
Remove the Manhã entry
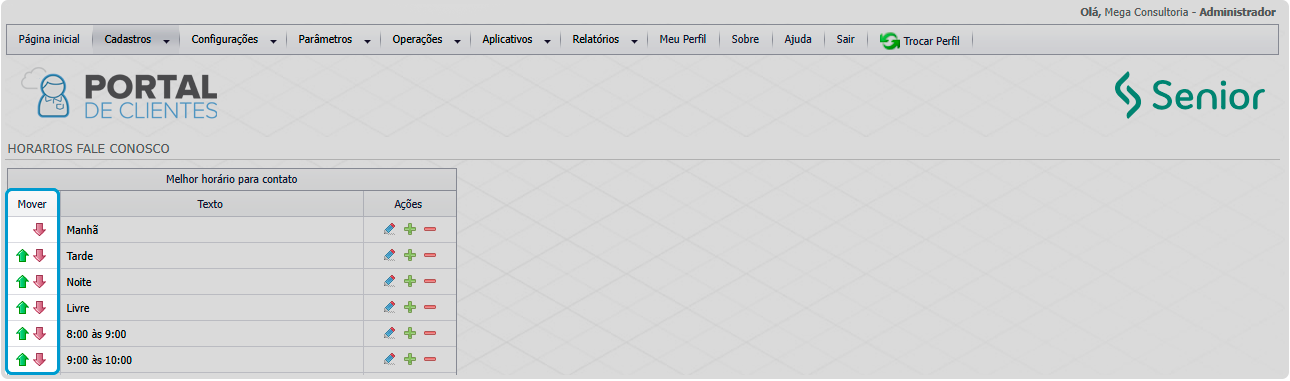click(x=430, y=229)
